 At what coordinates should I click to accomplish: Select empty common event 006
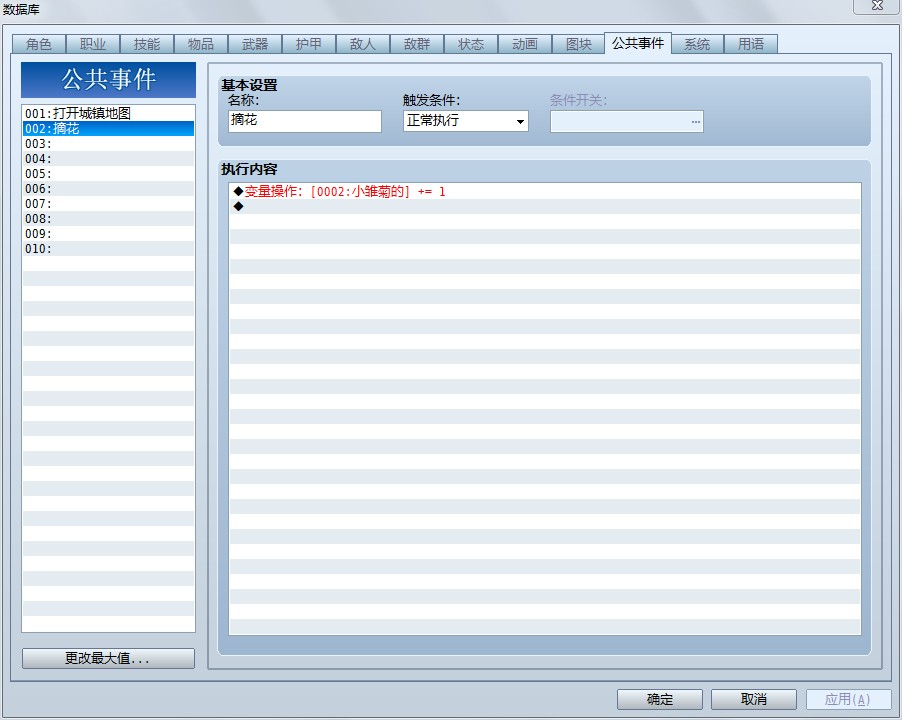point(108,188)
